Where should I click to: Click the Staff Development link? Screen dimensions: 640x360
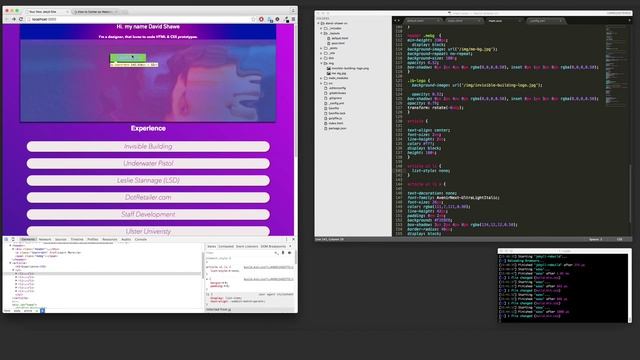point(148,214)
